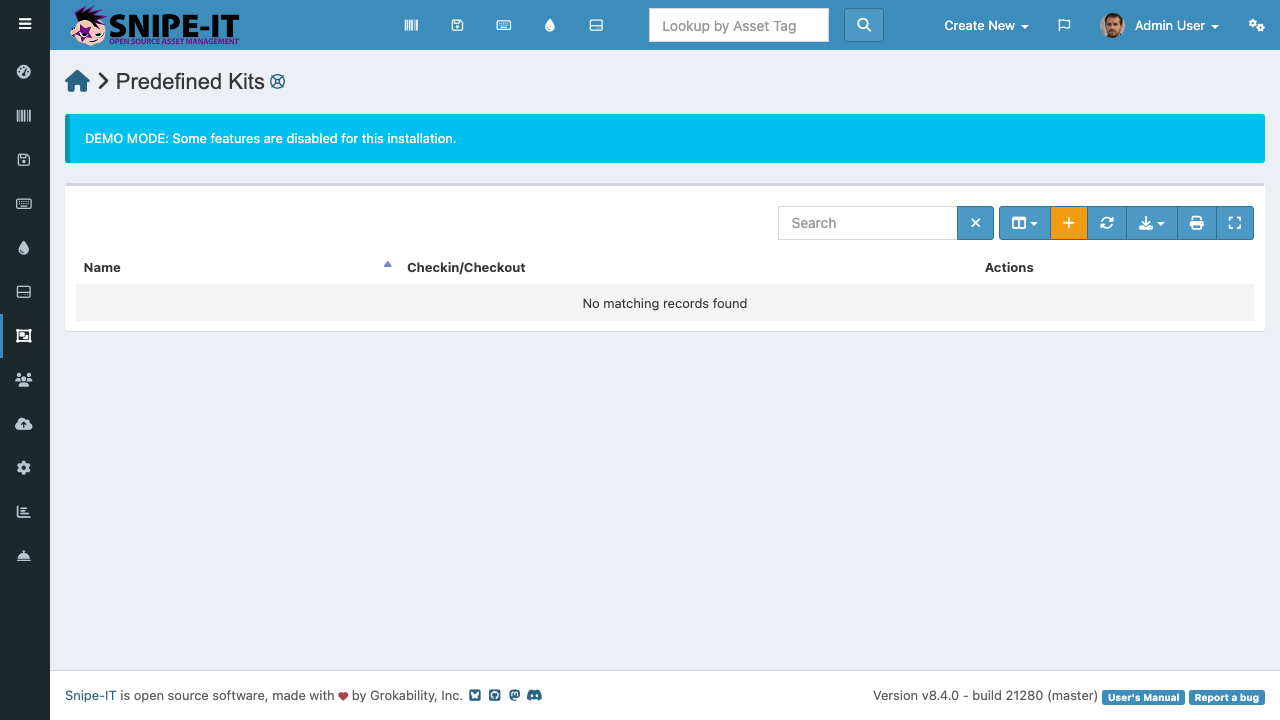The image size is (1280, 720).
Task: Open Components via the sidebar drive icon
Action: coord(24,292)
